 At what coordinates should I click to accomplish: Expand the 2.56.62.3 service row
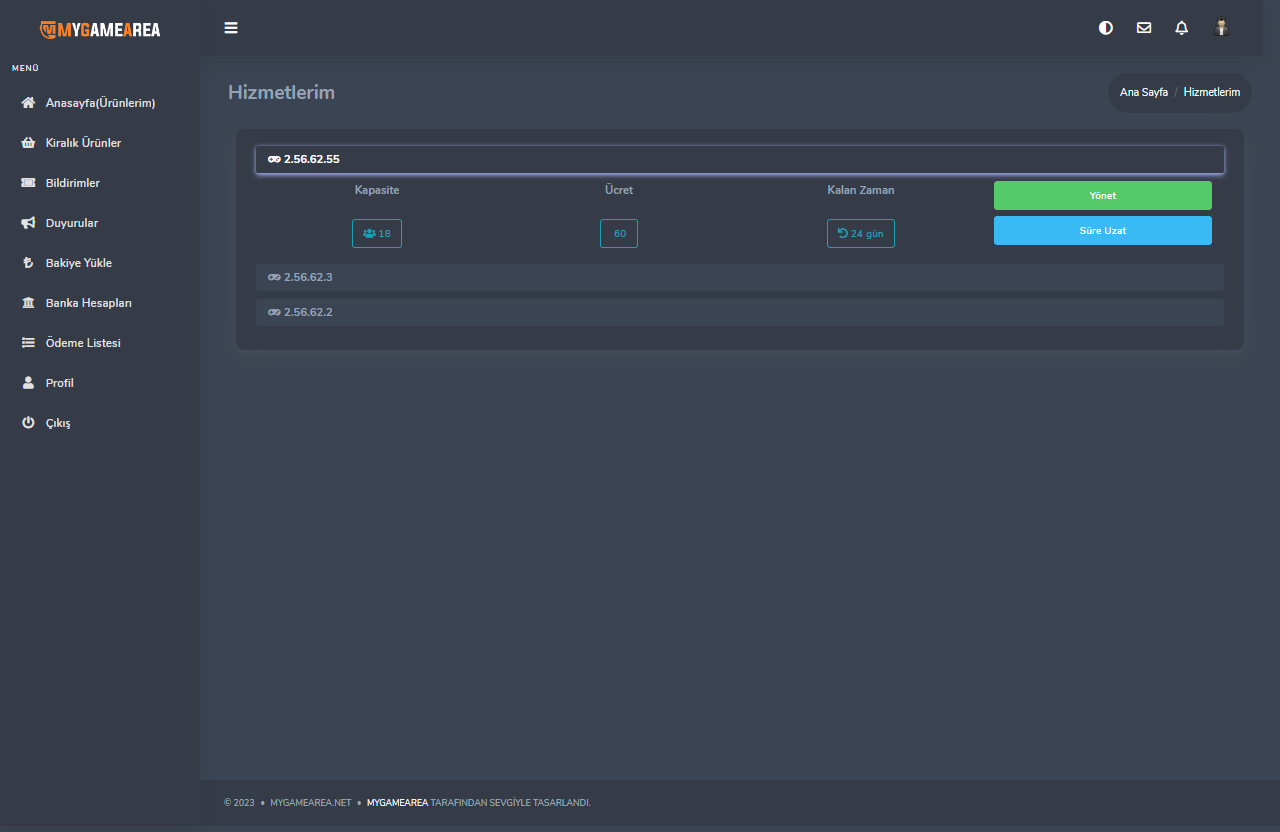pos(739,277)
